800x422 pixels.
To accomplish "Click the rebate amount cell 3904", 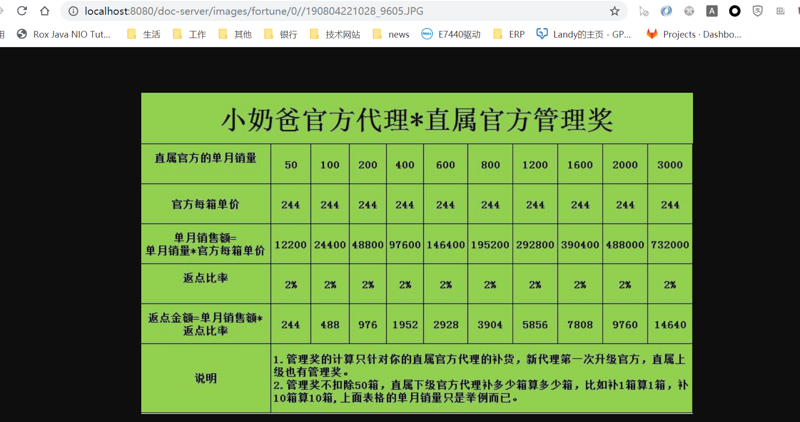I will pyautogui.click(x=490, y=325).
